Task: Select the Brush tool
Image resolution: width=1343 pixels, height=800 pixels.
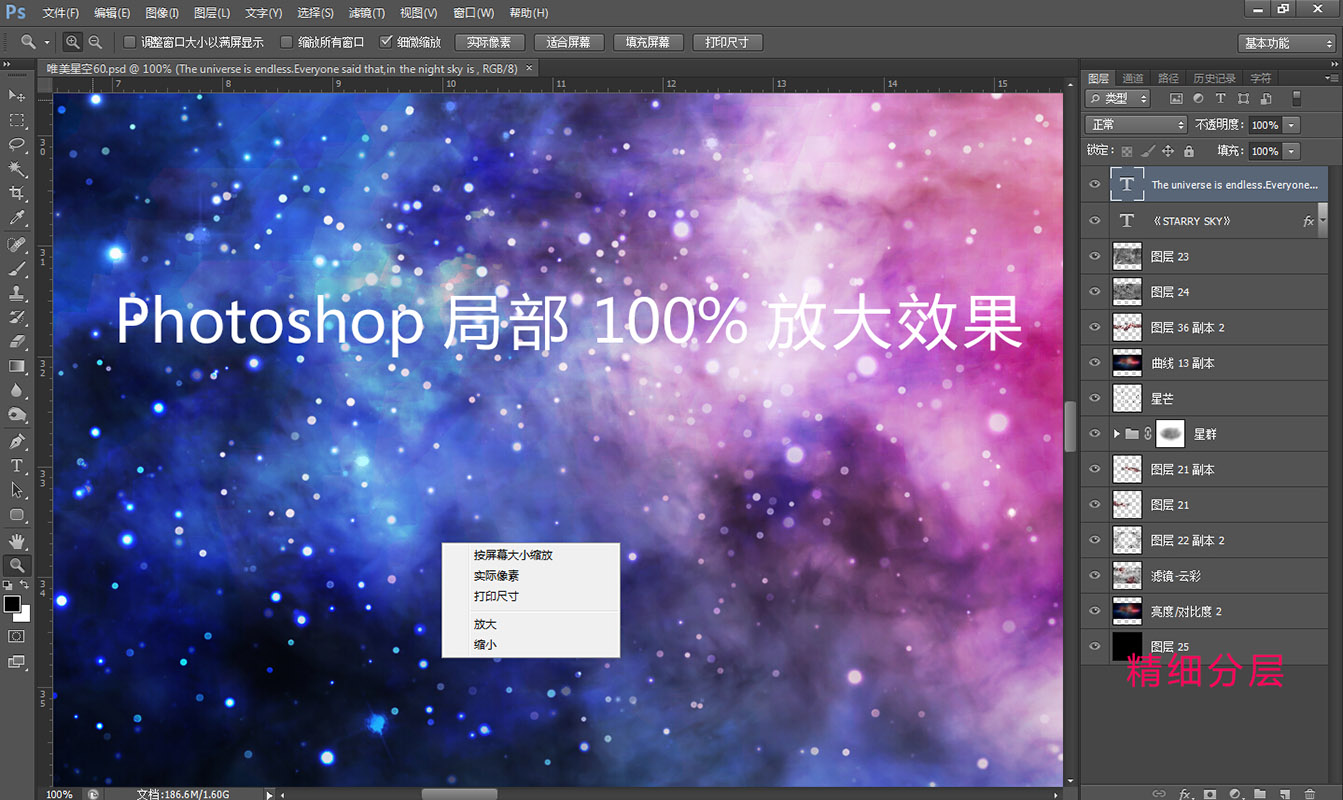Action: click(17, 269)
